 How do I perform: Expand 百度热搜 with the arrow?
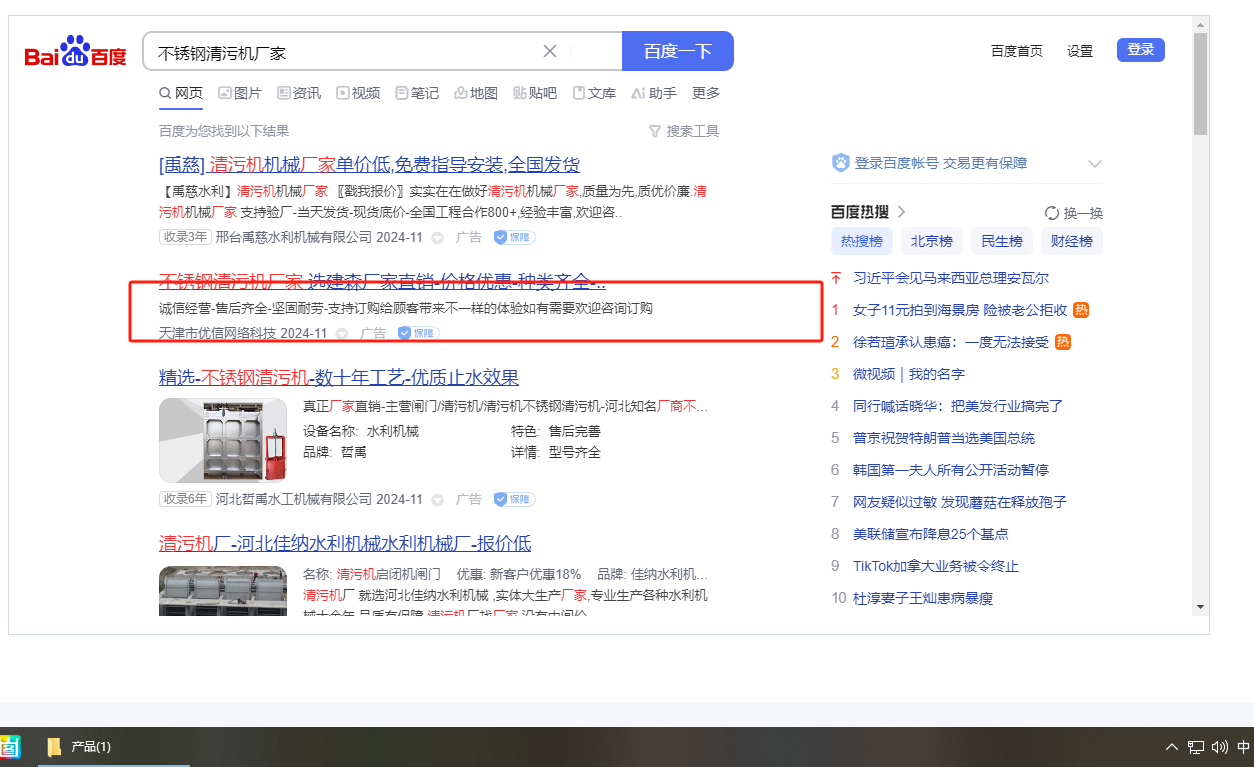[x=901, y=212]
